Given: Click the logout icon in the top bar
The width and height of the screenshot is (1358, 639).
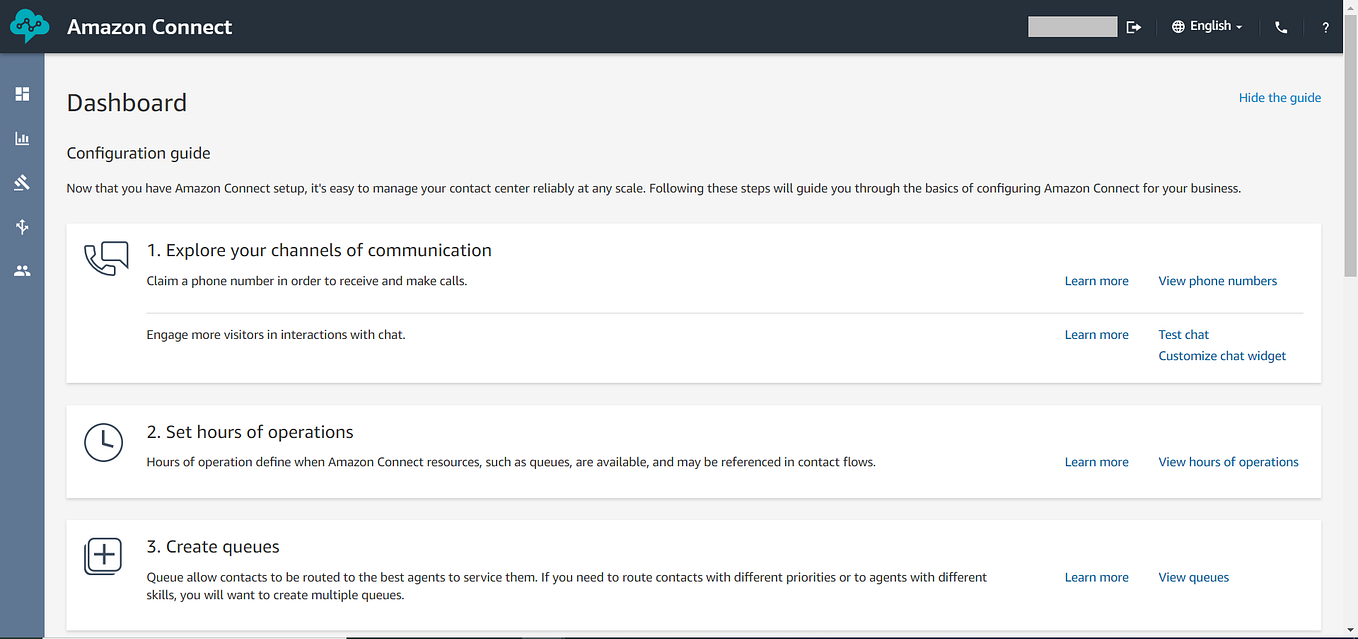Looking at the screenshot, I should tap(1133, 26).
